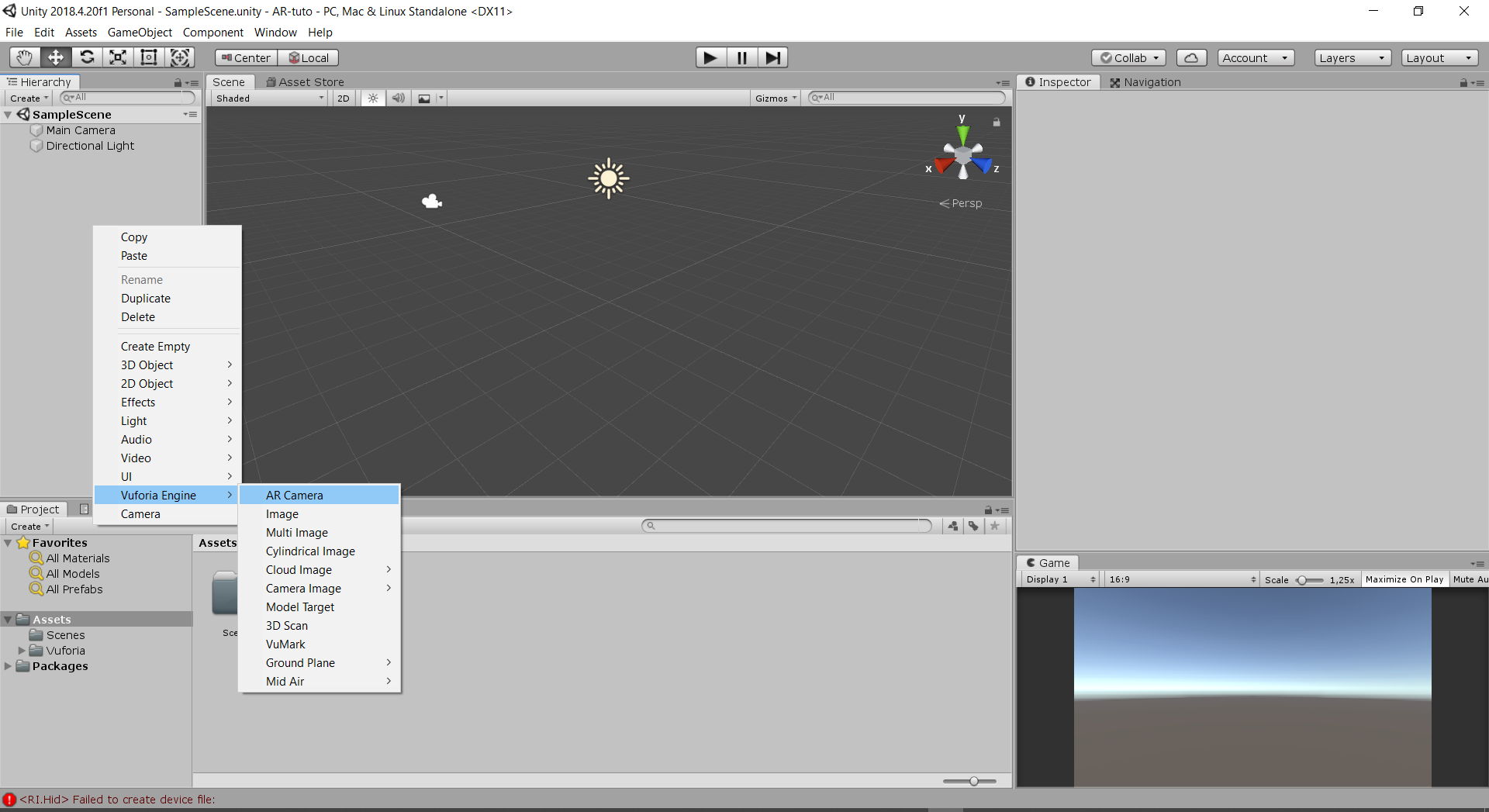Open the cloud services icon

point(1191,58)
